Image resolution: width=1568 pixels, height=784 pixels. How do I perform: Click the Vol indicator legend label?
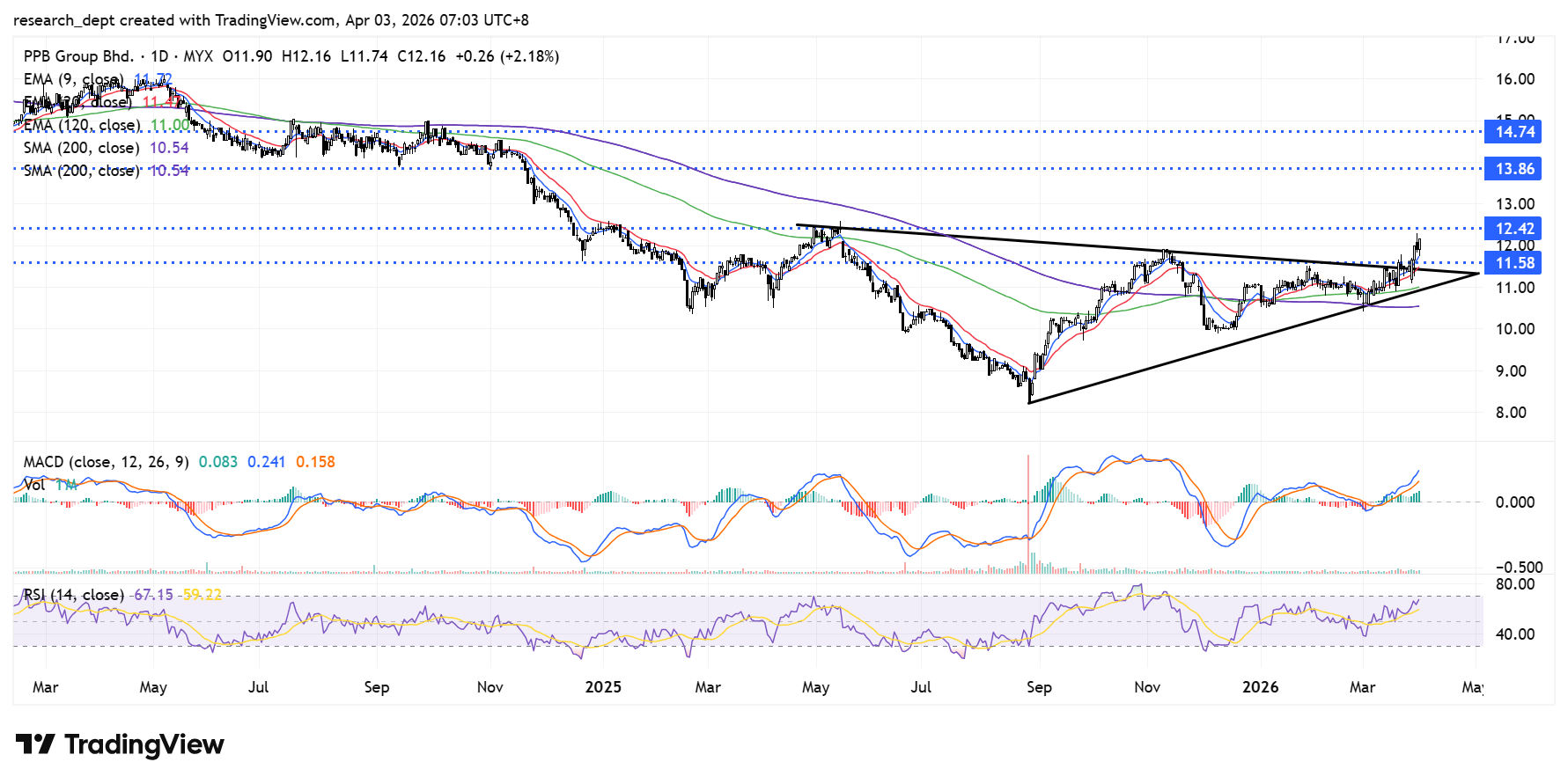[x=34, y=485]
